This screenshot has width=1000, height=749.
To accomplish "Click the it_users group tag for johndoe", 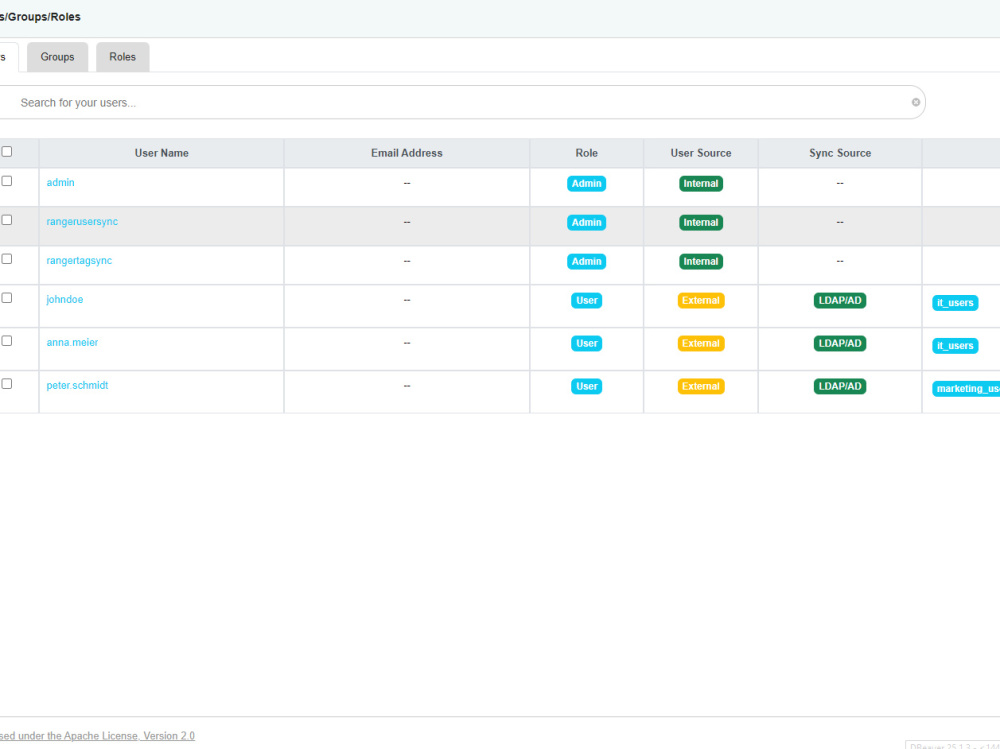I will [x=955, y=303].
